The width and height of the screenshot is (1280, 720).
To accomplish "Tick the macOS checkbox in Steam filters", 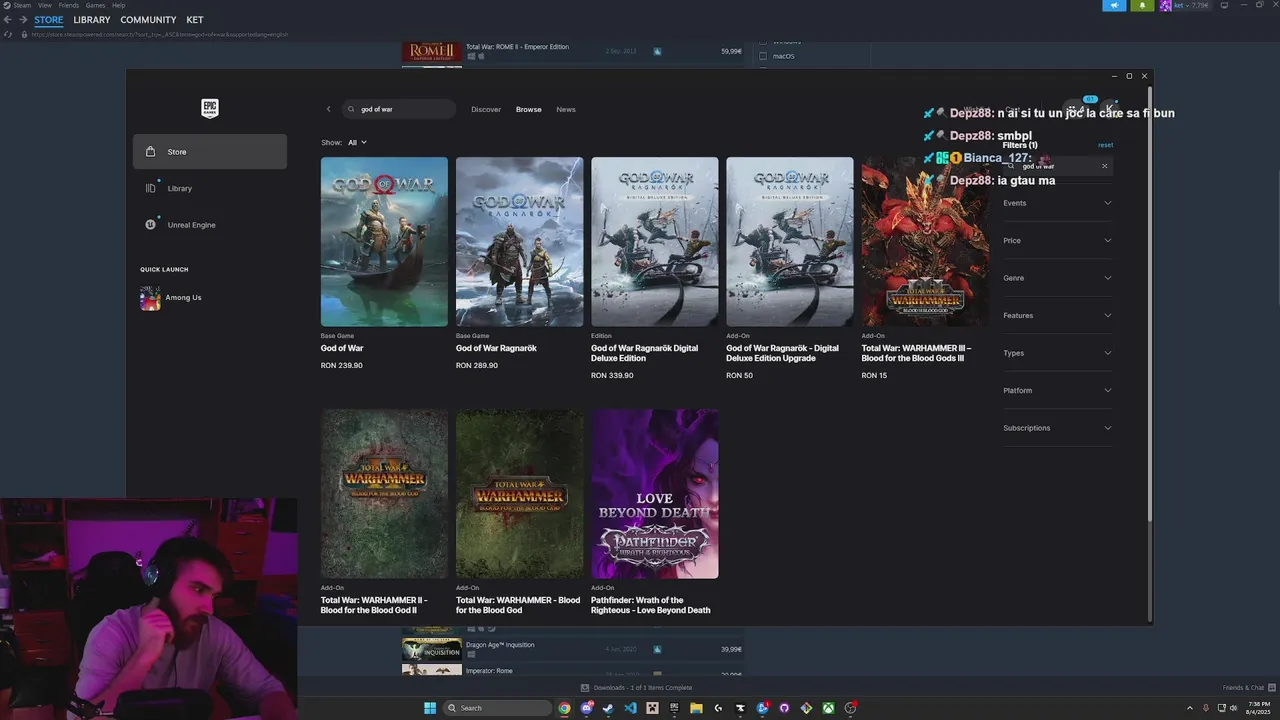I will coord(763,56).
